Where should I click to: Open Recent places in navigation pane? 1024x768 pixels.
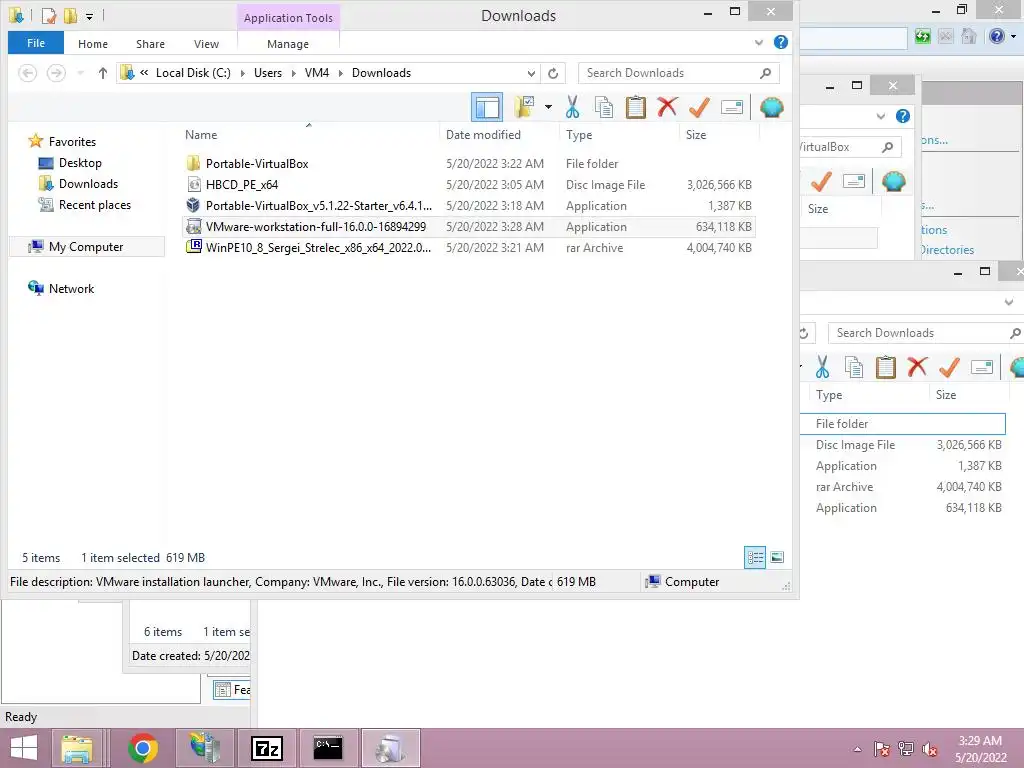tap(95, 204)
